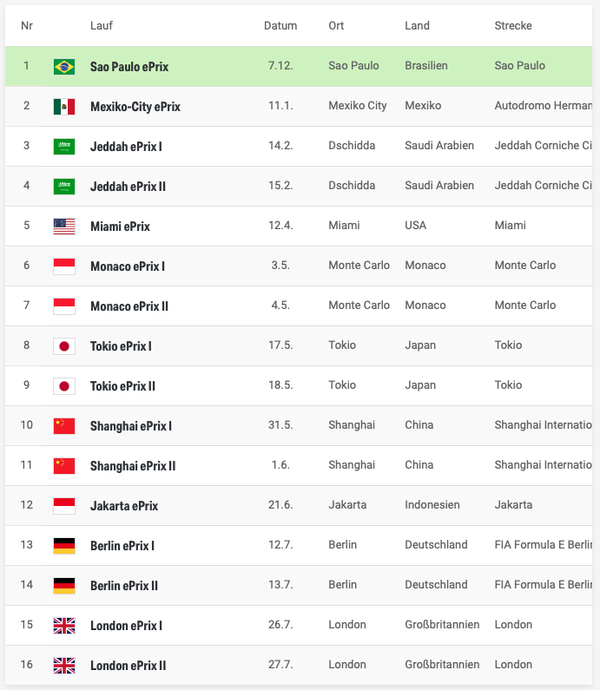
Task: Click the Monaco flag beside Monaco ePrix I
Action: (x=64, y=266)
